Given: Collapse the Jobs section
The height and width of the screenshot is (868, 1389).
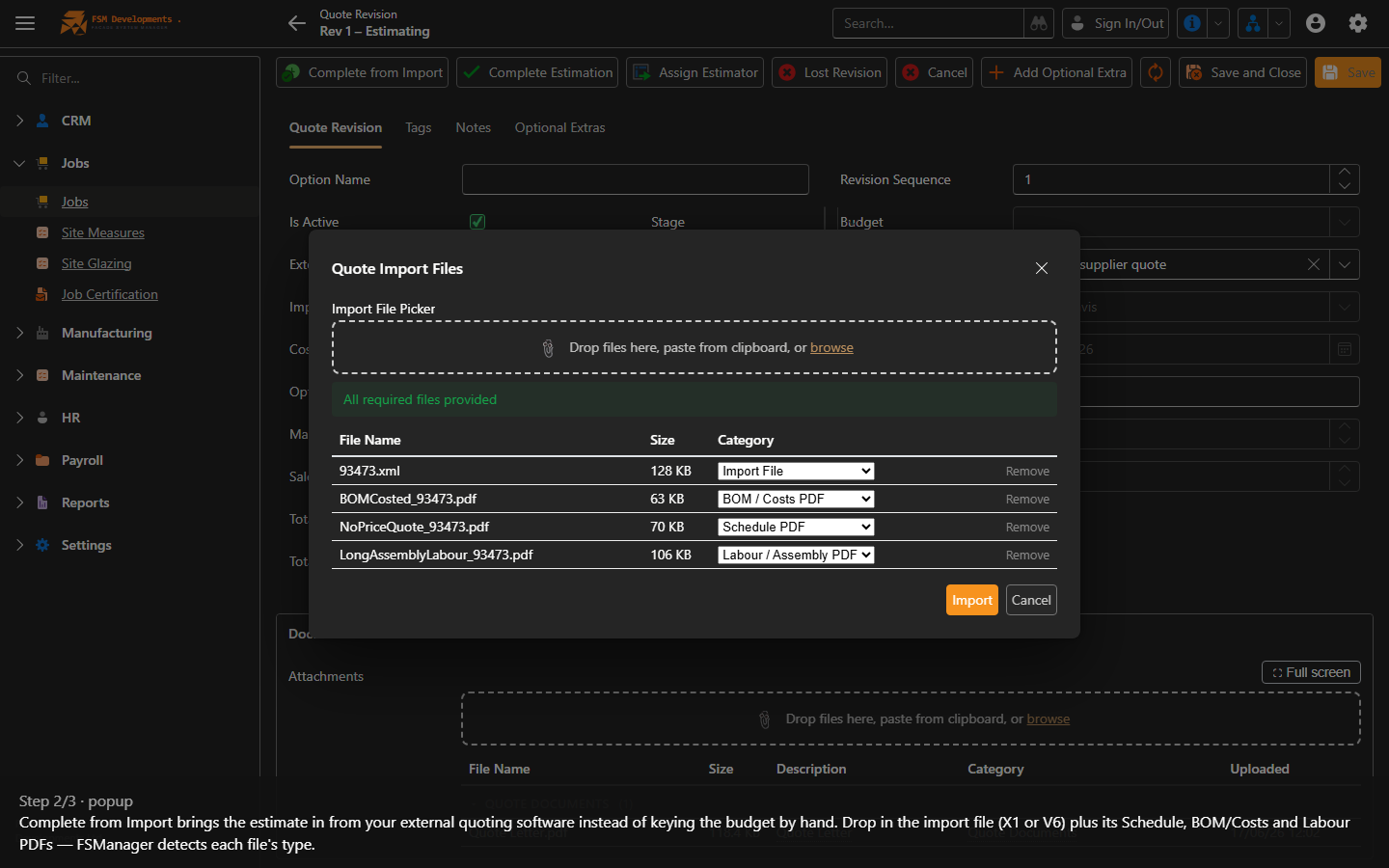Looking at the screenshot, I should click(x=20, y=163).
